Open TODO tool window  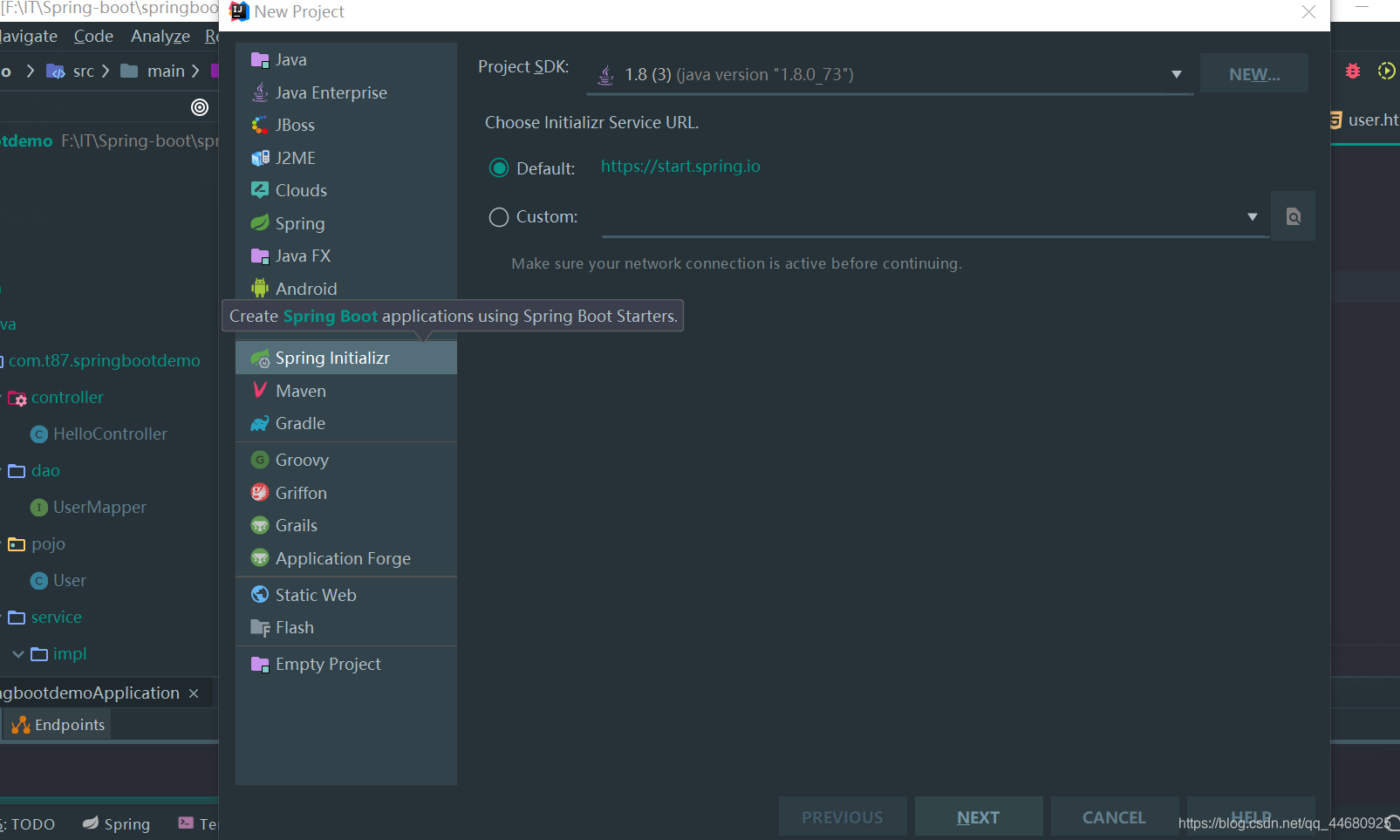tap(29, 823)
